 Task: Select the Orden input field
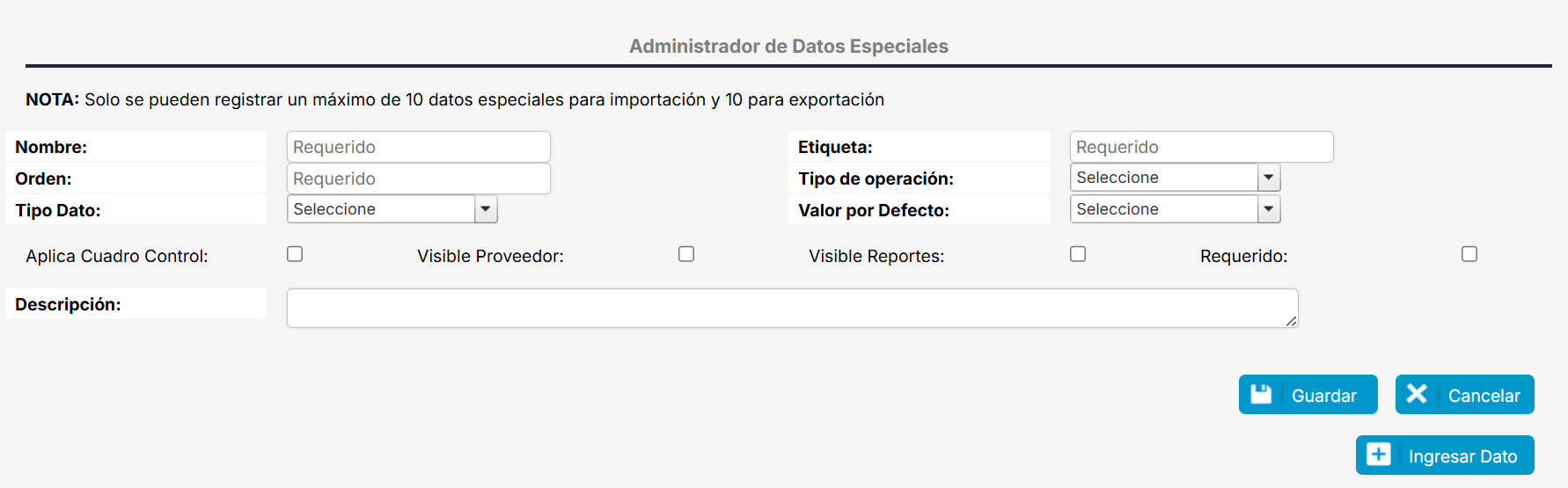tap(419, 178)
